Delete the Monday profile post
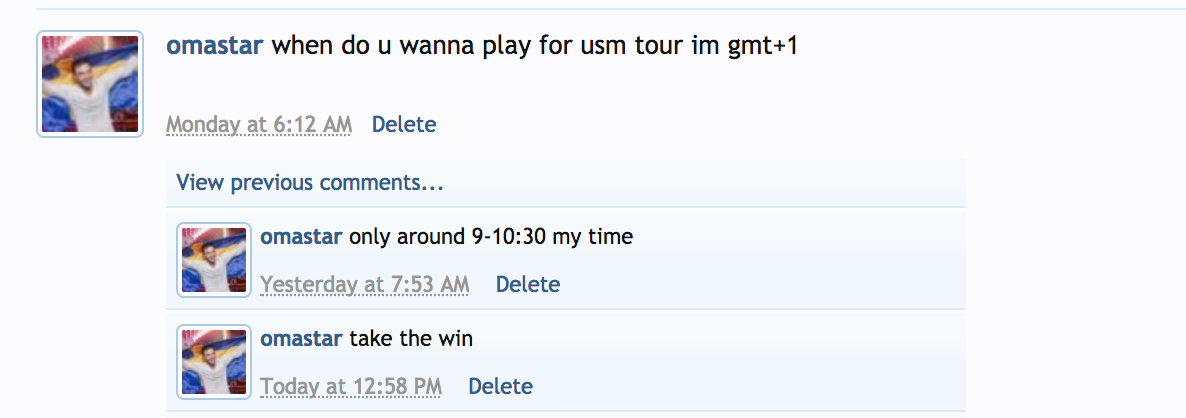The width and height of the screenshot is (1186, 418). [404, 124]
